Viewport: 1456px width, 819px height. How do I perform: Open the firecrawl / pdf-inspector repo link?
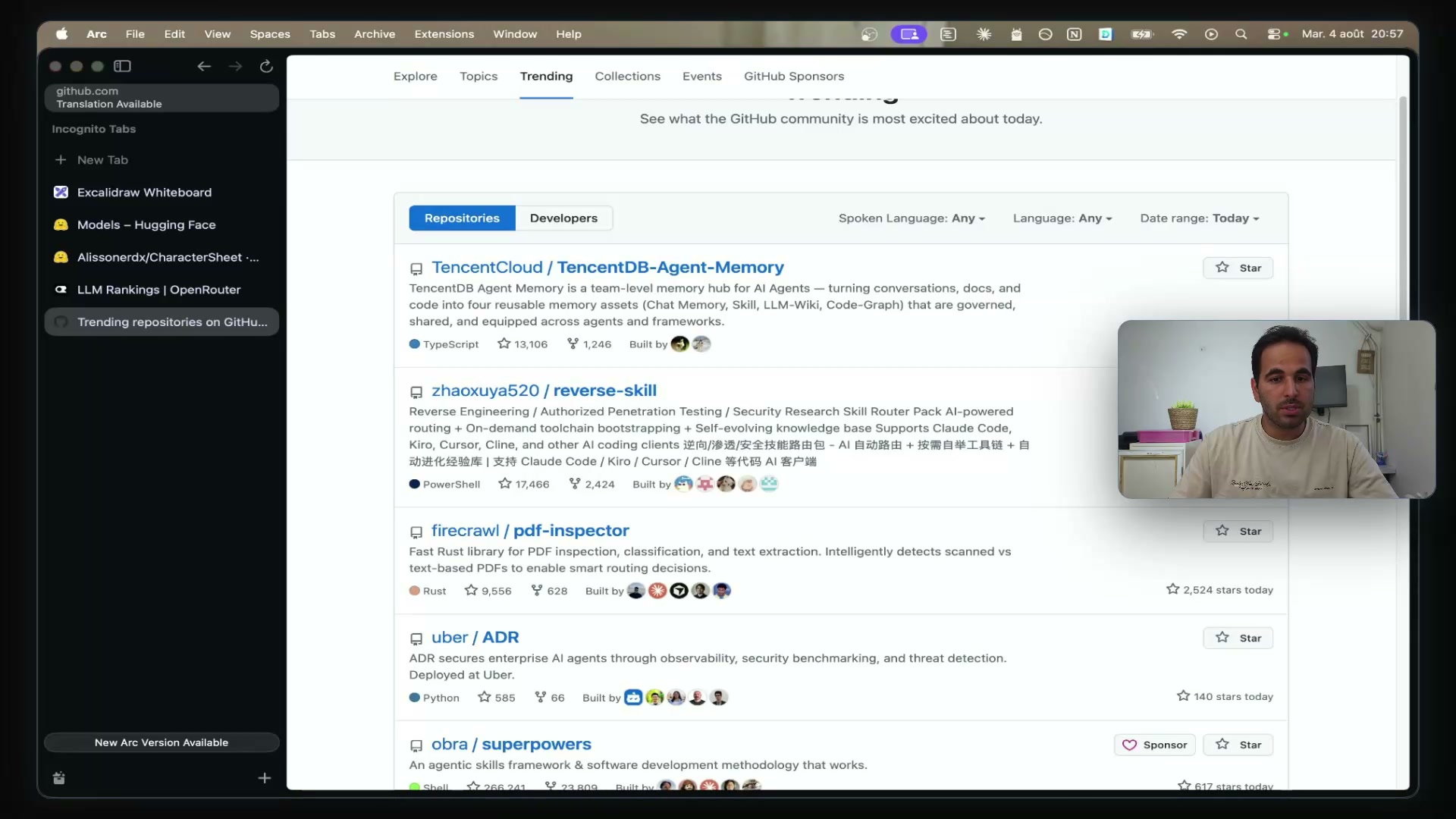coord(530,531)
